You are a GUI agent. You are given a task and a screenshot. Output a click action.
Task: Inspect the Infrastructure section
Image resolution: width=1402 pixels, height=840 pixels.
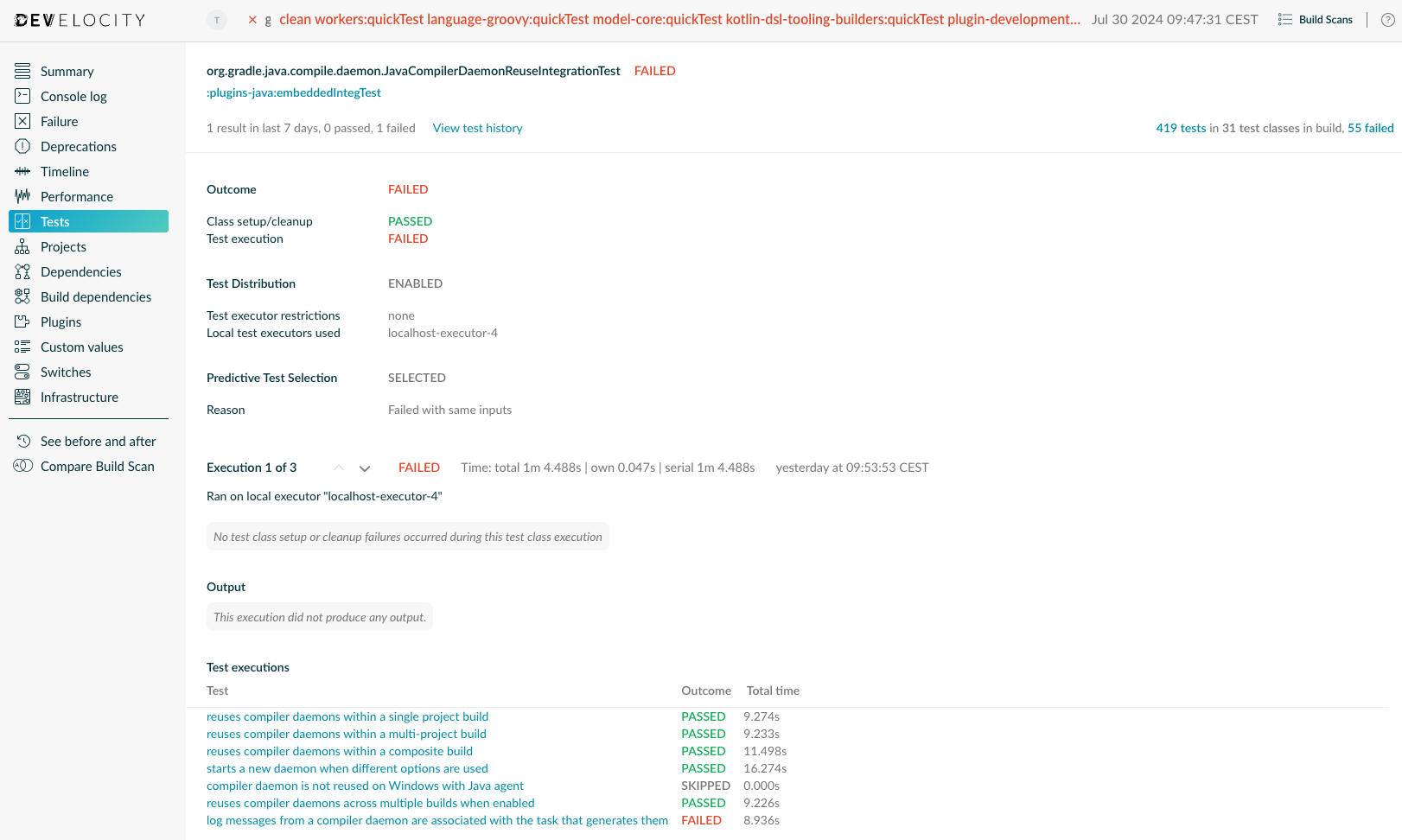point(79,397)
